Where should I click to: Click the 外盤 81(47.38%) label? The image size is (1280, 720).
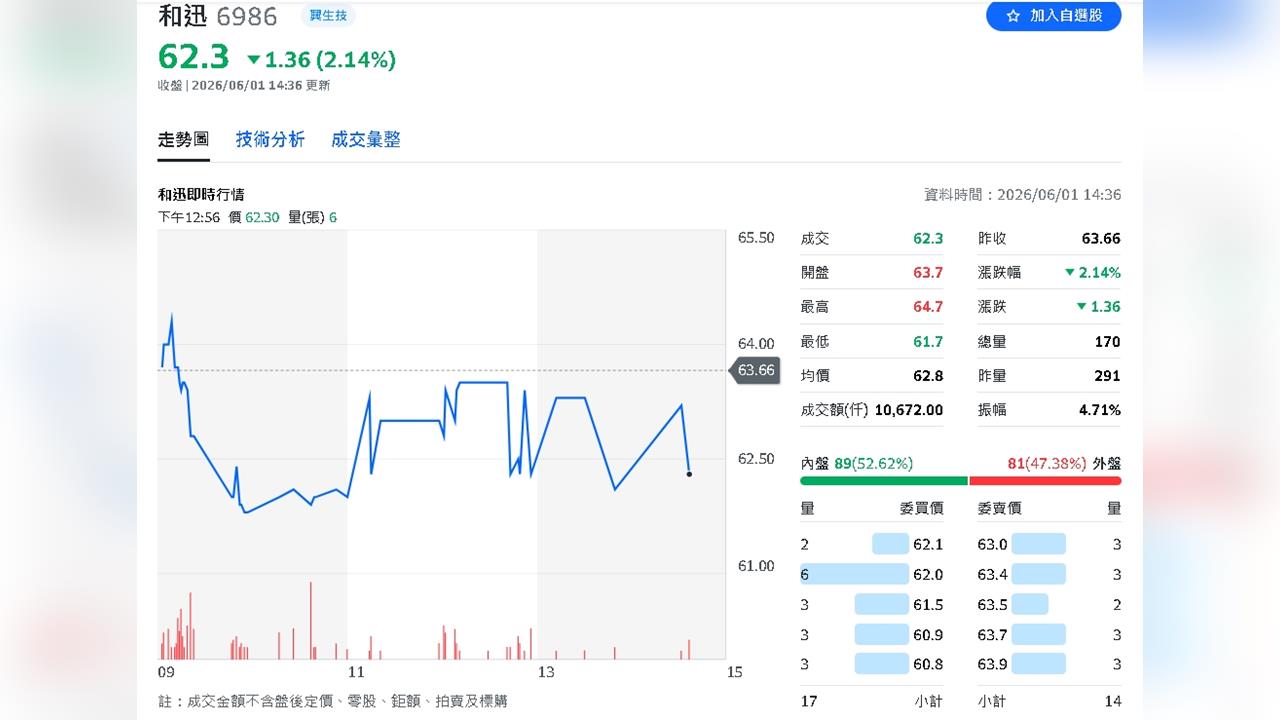[x=1064, y=463]
